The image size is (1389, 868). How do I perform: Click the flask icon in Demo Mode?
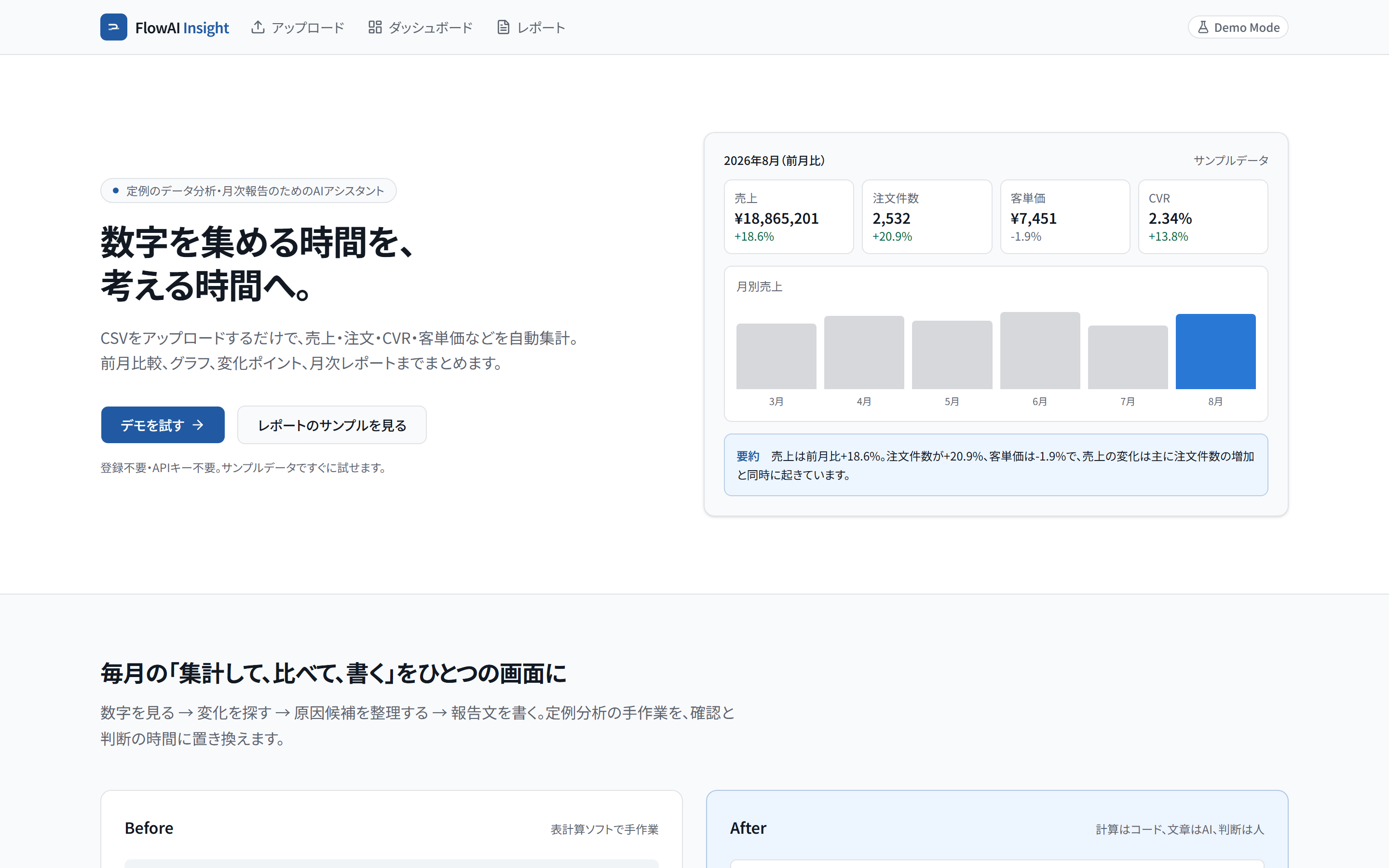pos(1203,27)
